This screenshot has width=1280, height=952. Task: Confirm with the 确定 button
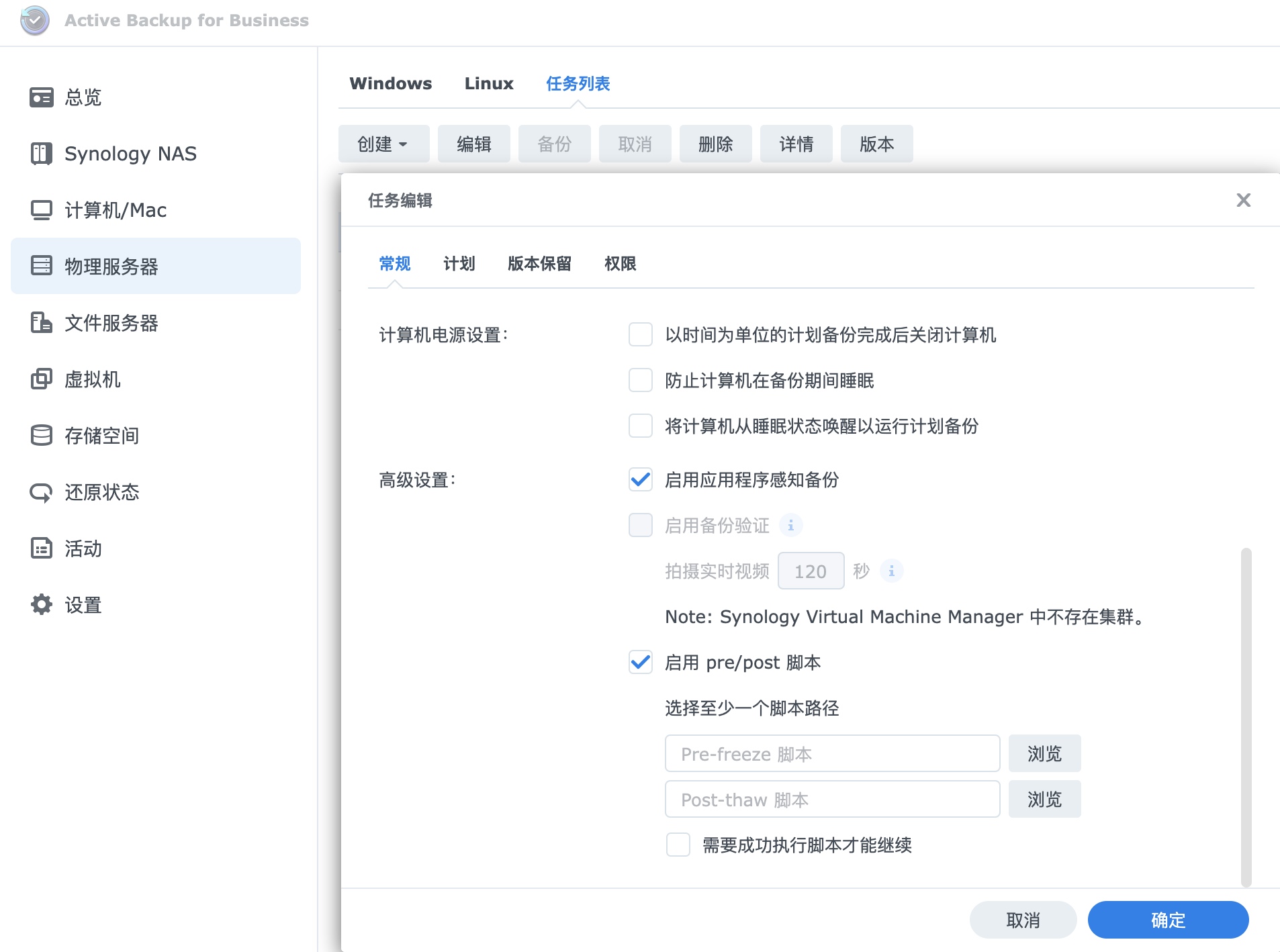1169,920
